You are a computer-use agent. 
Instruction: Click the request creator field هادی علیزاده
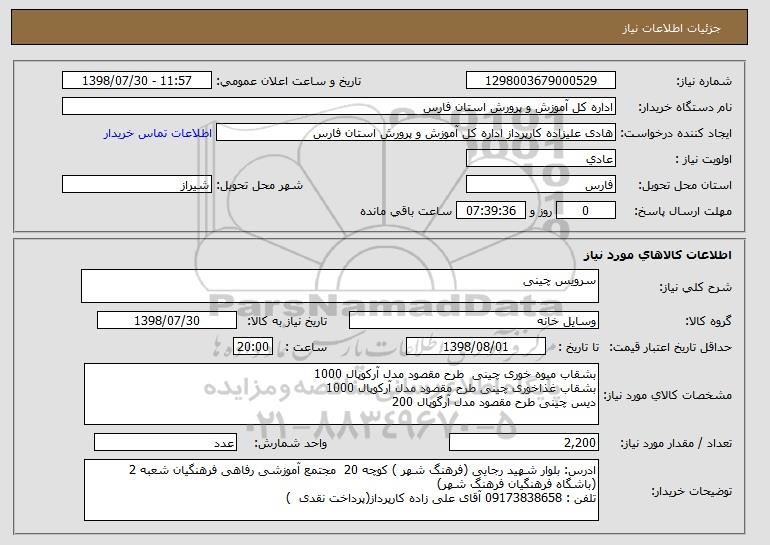coord(416,133)
